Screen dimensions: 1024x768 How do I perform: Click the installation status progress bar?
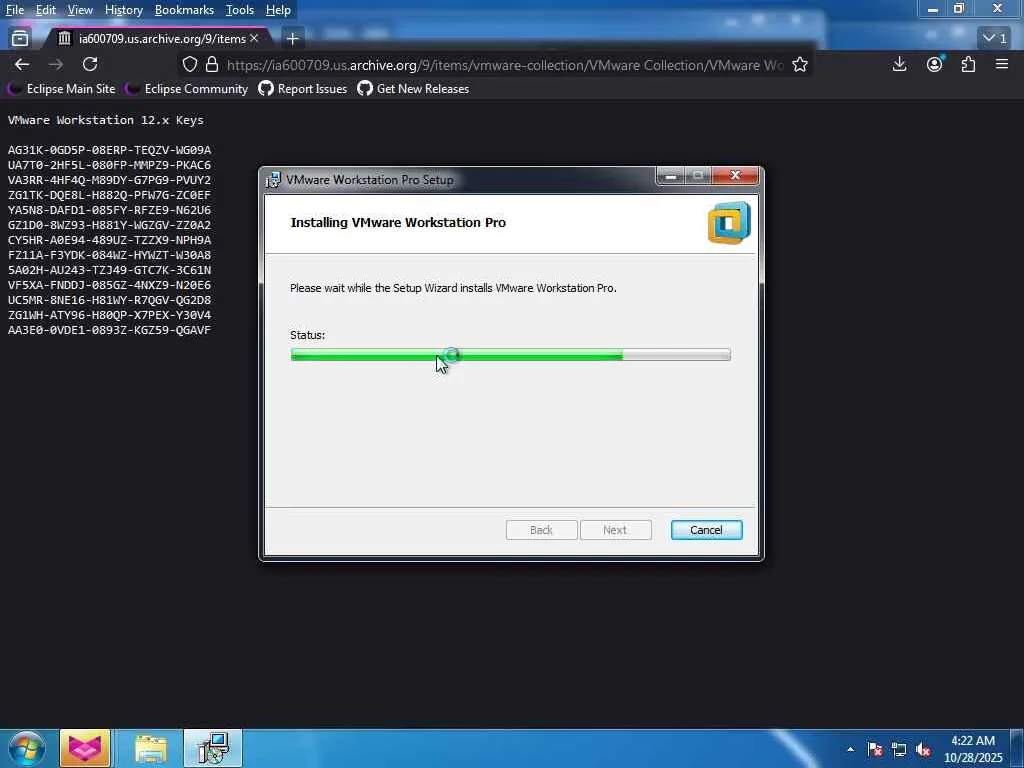pos(511,355)
